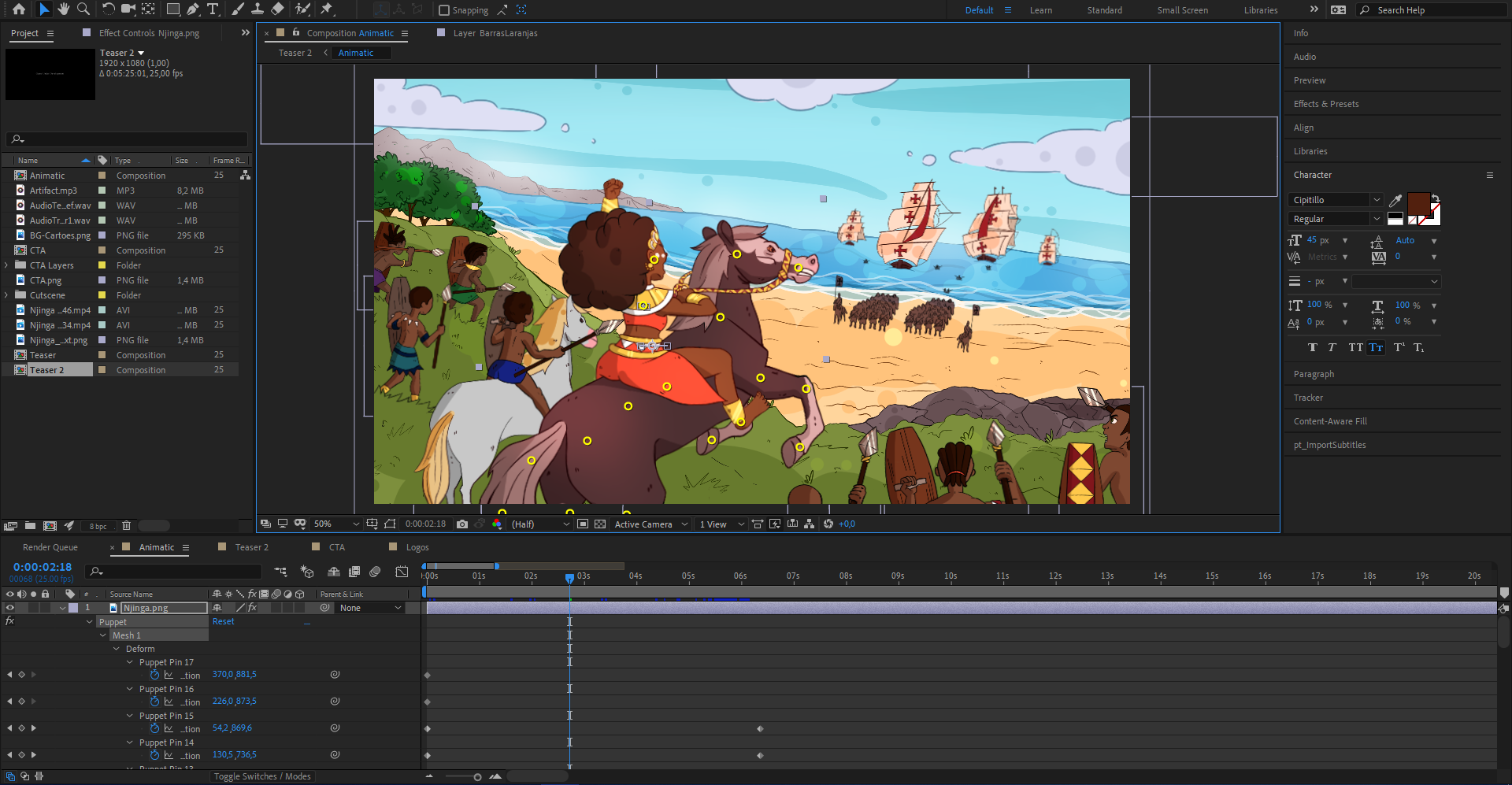Image resolution: width=1512 pixels, height=785 pixels.
Task: Click the Composition Flowchart icon in viewer
Action: point(809,524)
